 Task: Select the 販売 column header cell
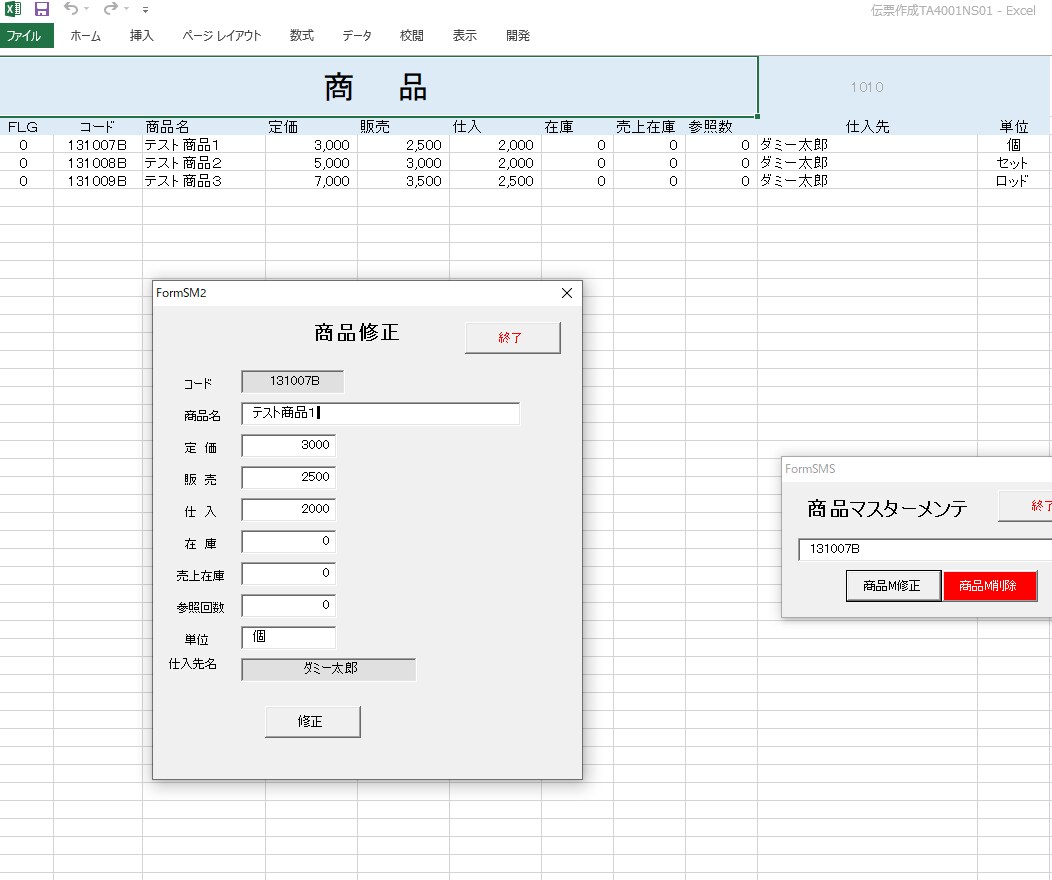pyautogui.click(x=403, y=127)
